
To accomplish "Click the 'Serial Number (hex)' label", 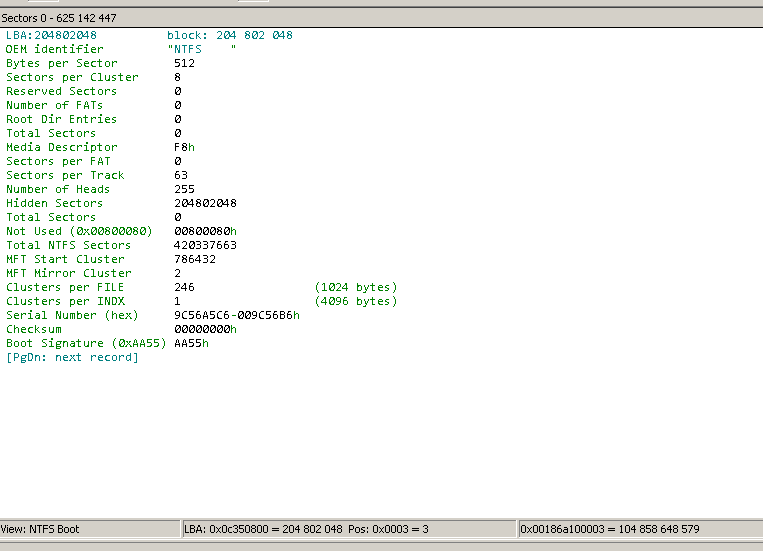I will (72, 315).
